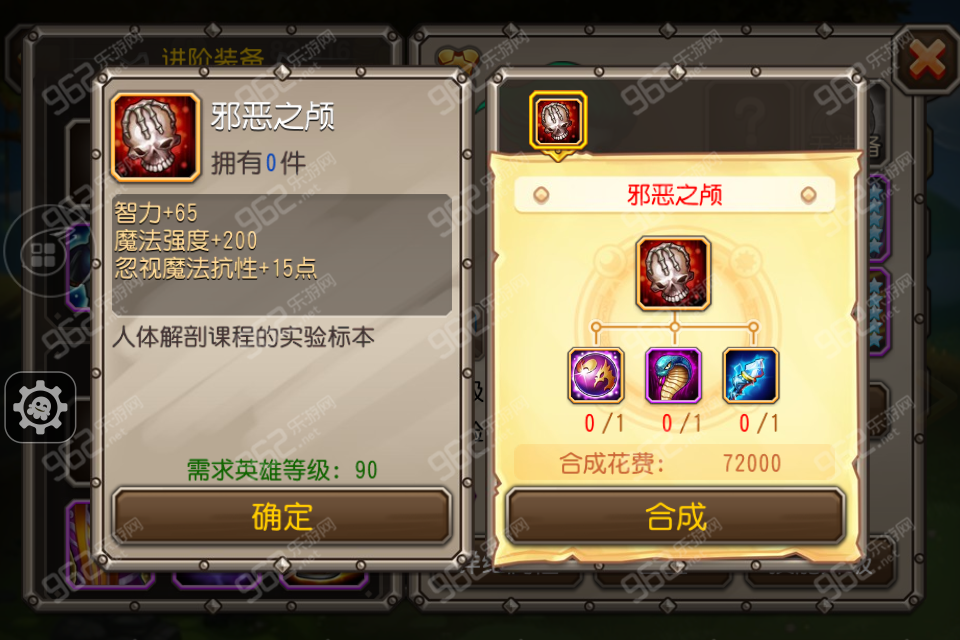Close the panel with red X
Viewport: 960px width, 640px height.
[927, 60]
